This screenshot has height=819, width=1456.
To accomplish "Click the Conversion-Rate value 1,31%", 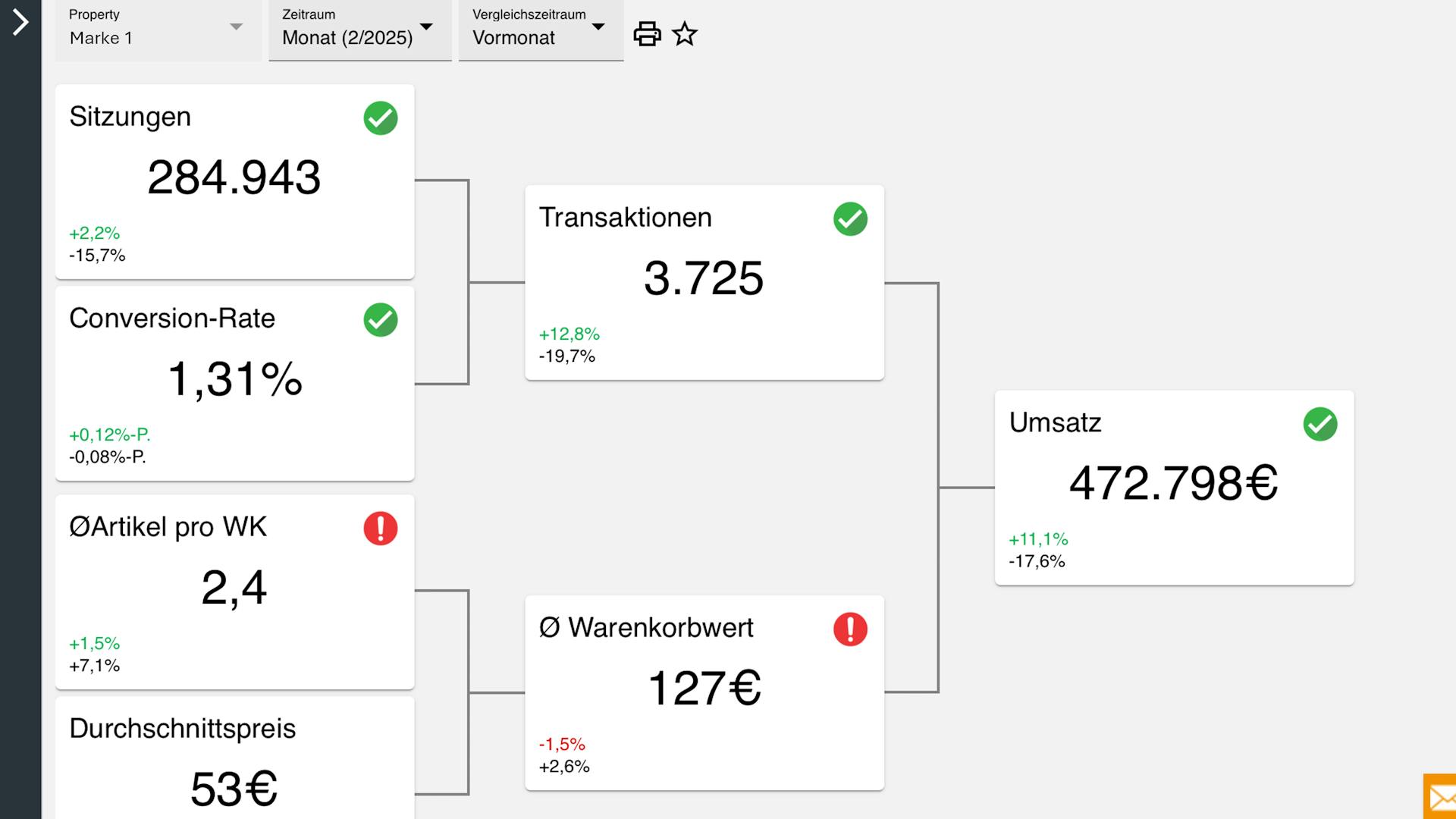I will 235,378.
